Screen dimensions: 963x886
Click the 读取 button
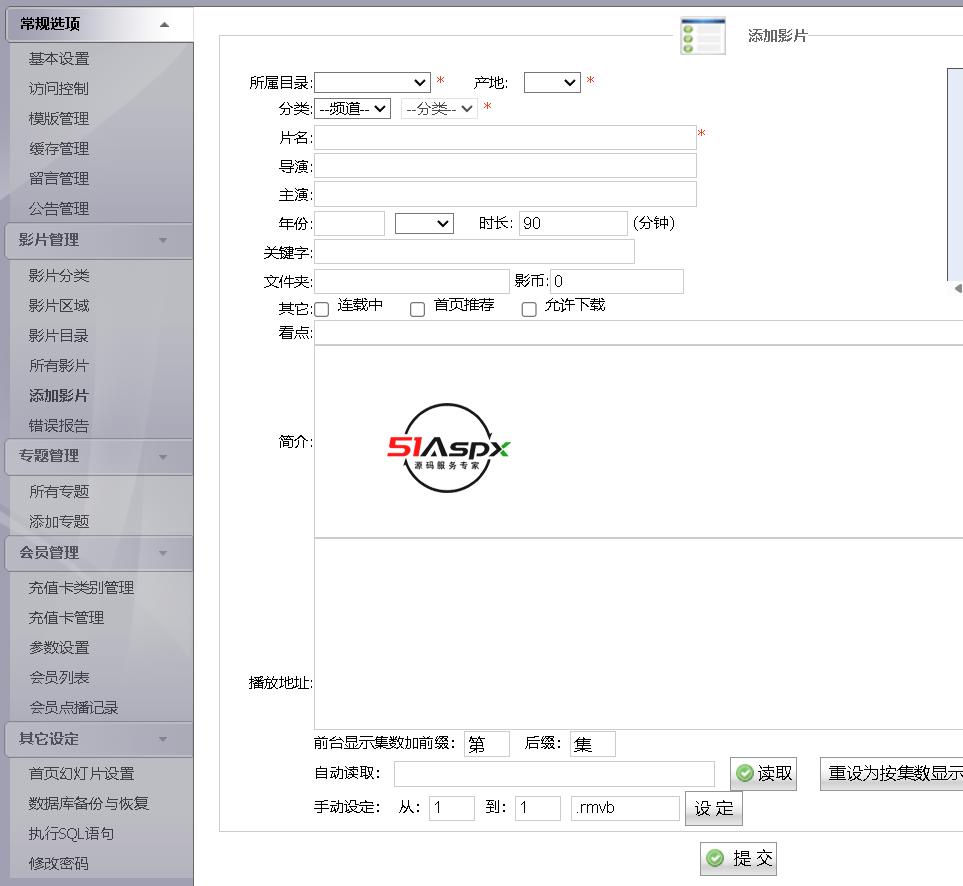pyautogui.click(x=763, y=774)
